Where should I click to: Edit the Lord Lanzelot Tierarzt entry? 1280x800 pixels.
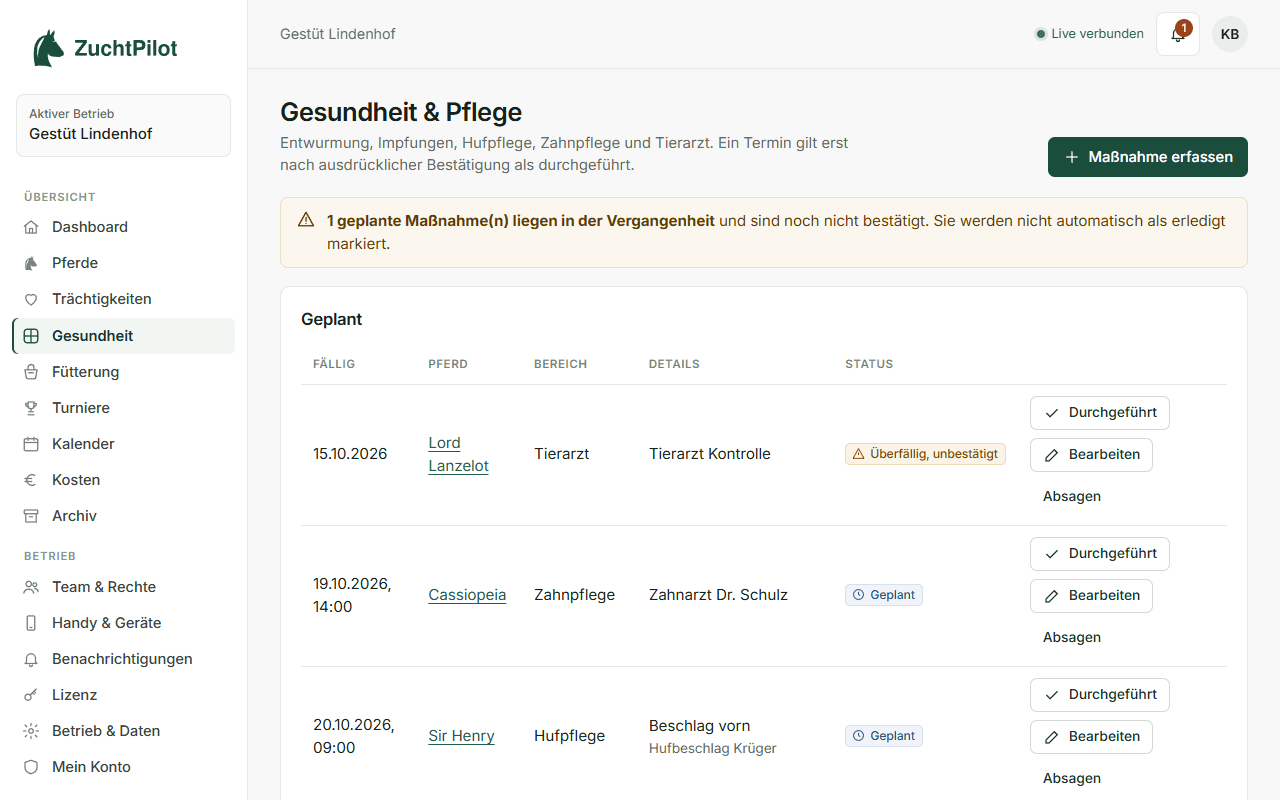point(1091,455)
